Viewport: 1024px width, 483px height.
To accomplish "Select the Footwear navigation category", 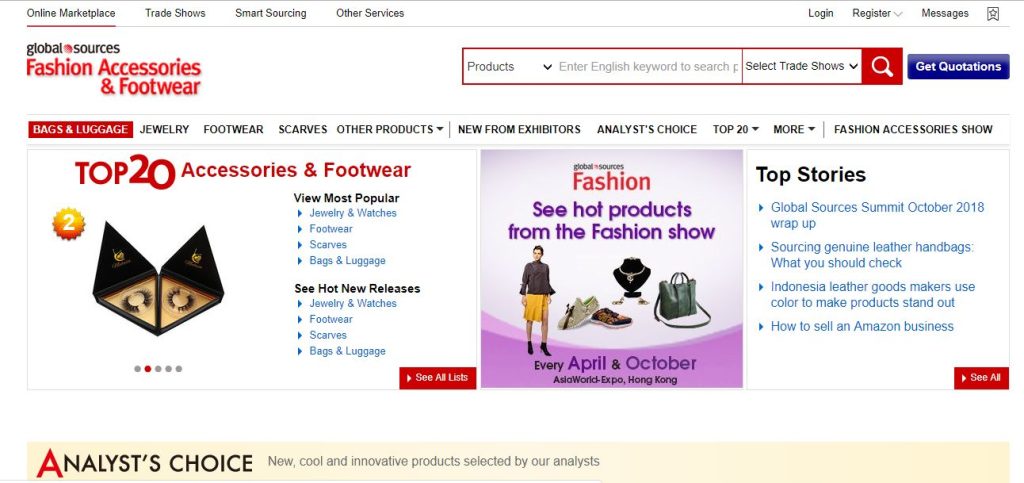I will click(x=233, y=129).
